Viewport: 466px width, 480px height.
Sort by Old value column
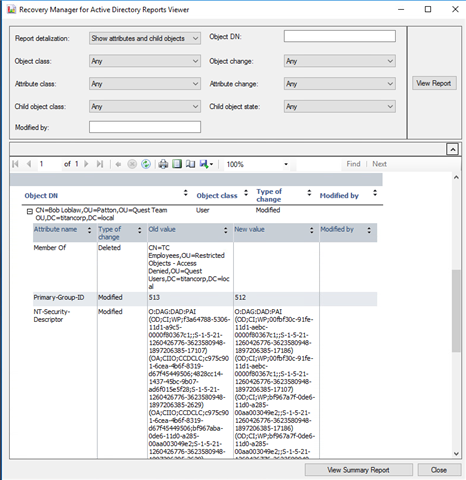[226, 230]
